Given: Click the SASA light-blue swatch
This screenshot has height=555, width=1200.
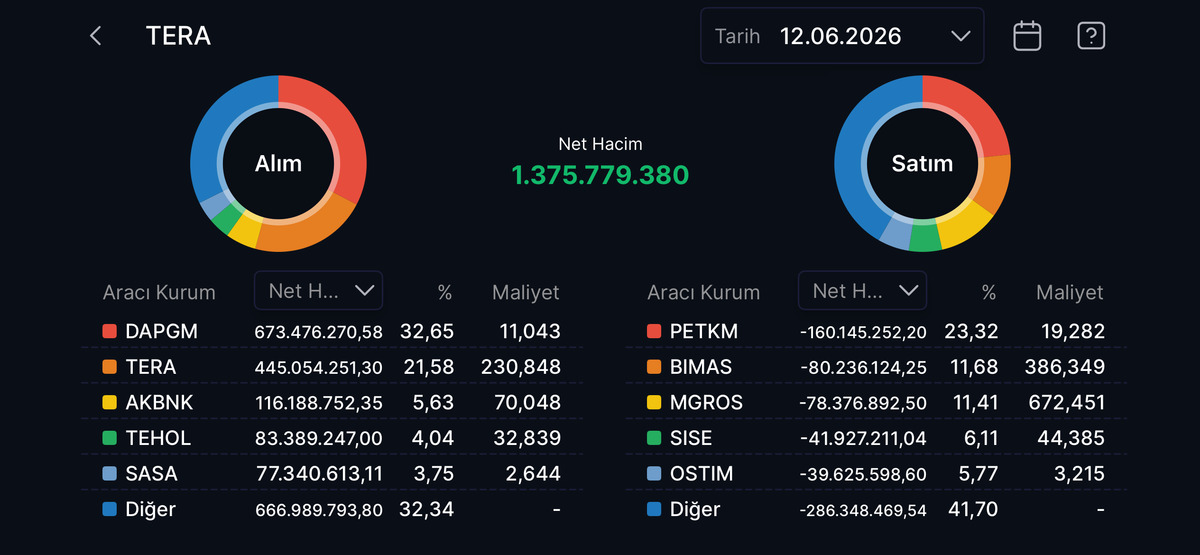Looking at the screenshot, I should point(109,474).
